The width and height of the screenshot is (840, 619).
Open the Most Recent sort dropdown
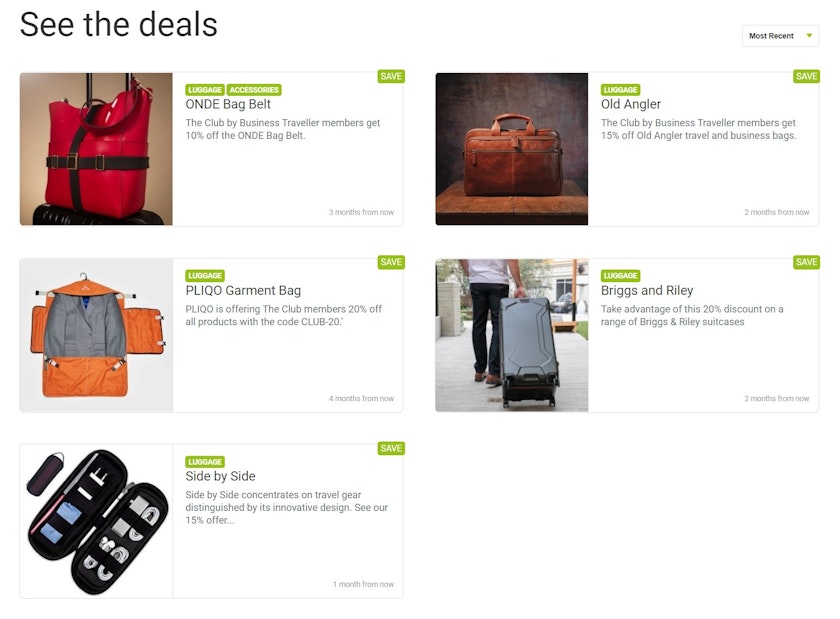click(x=780, y=36)
